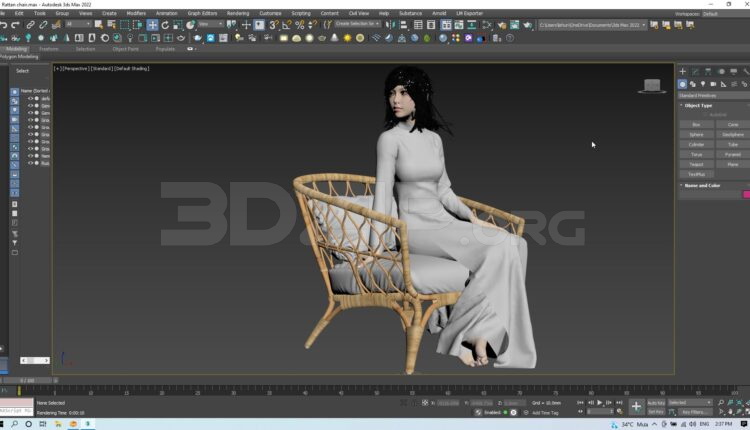This screenshot has width=750, height=430.
Task: Open the Modifiers menu
Action: pos(136,13)
